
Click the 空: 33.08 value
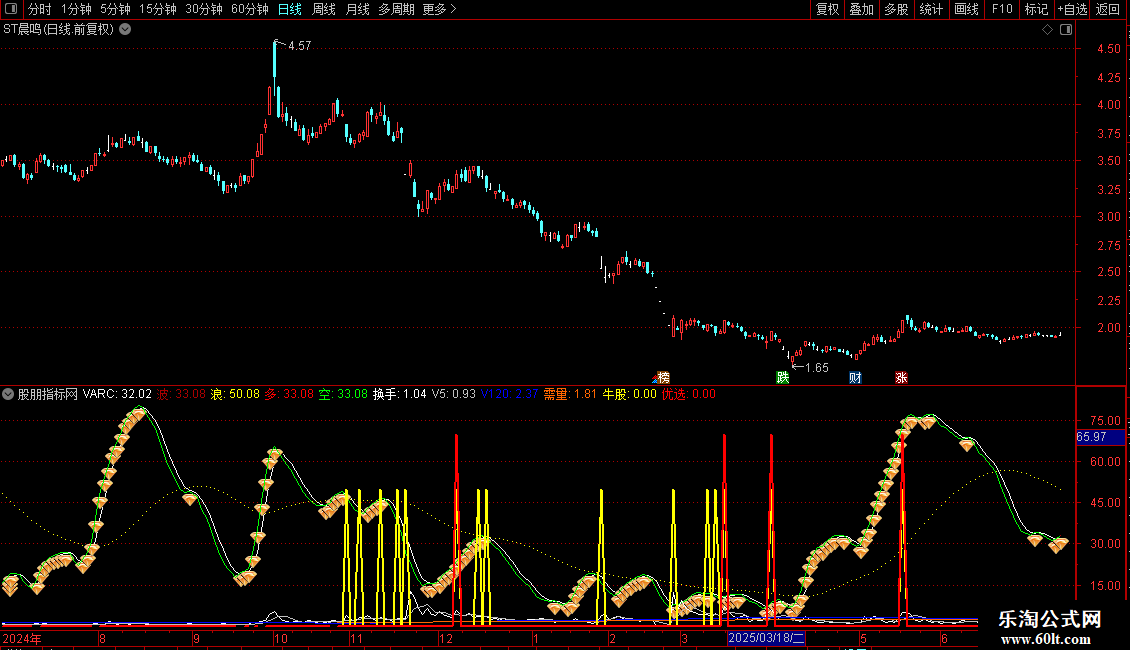click(343, 394)
